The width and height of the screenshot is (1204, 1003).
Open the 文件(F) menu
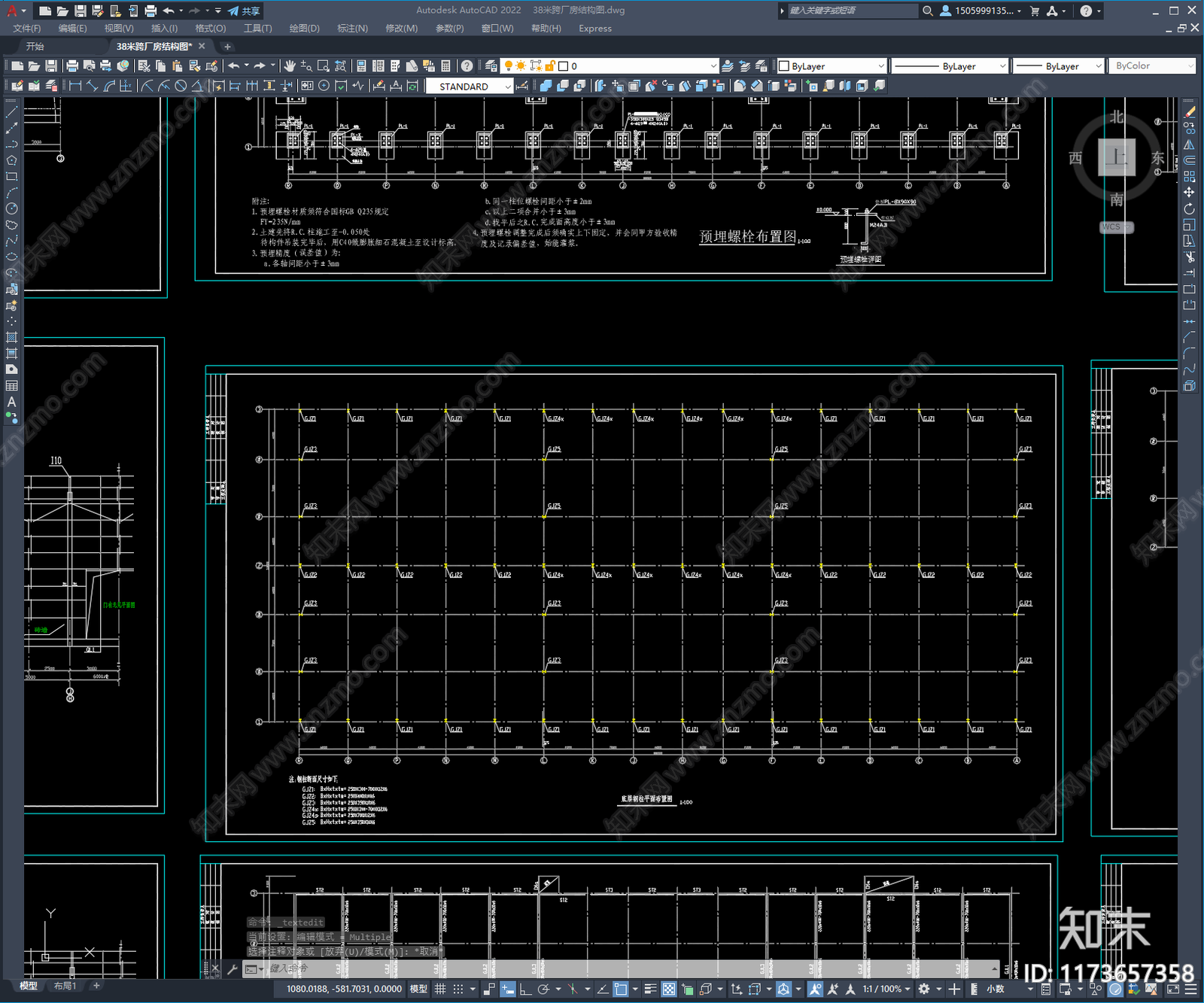pyautogui.click(x=26, y=29)
